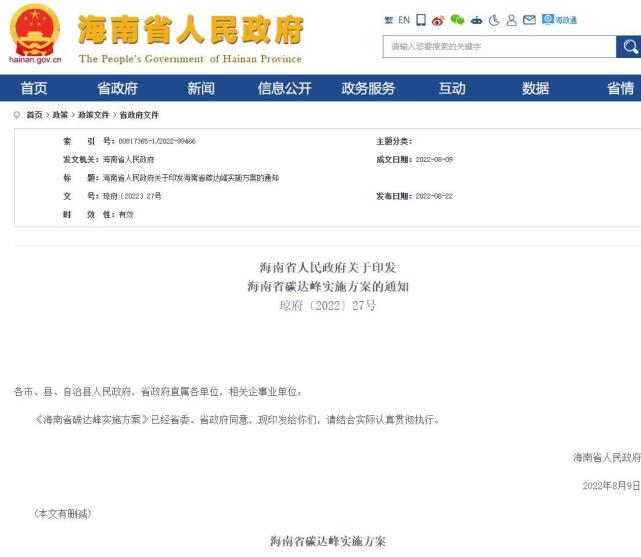
Task: Go to the 首页 navigation tab
Action: pyautogui.click(x=34, y=88)
